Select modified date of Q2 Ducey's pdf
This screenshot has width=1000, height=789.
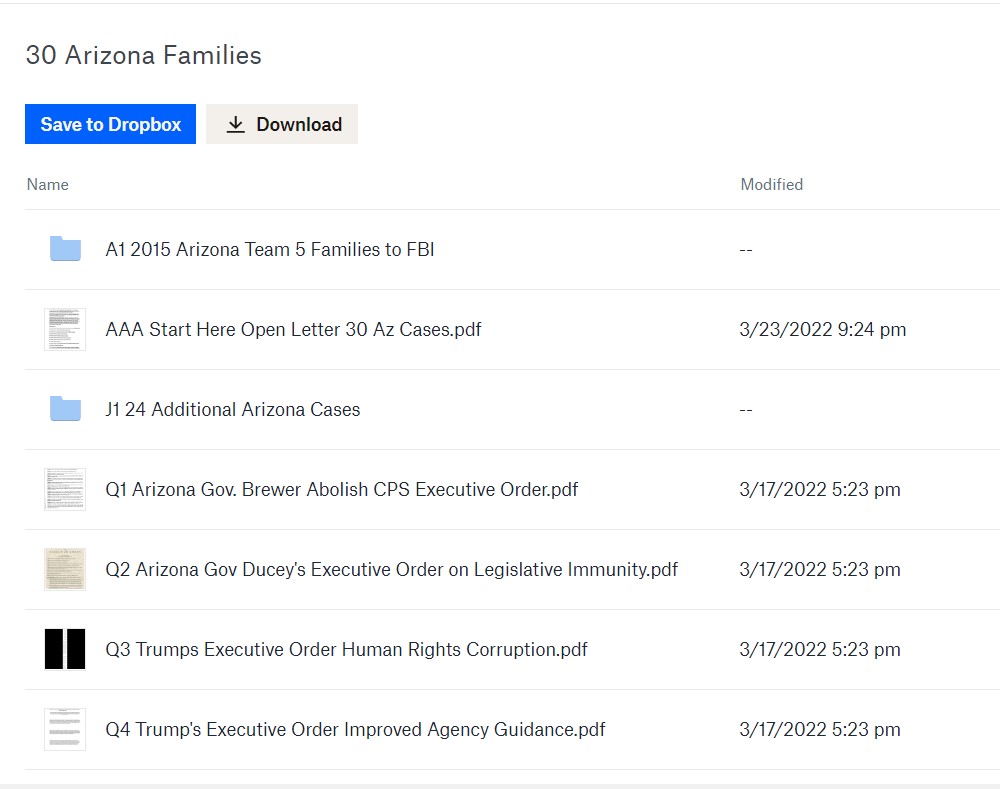(820, 569)
